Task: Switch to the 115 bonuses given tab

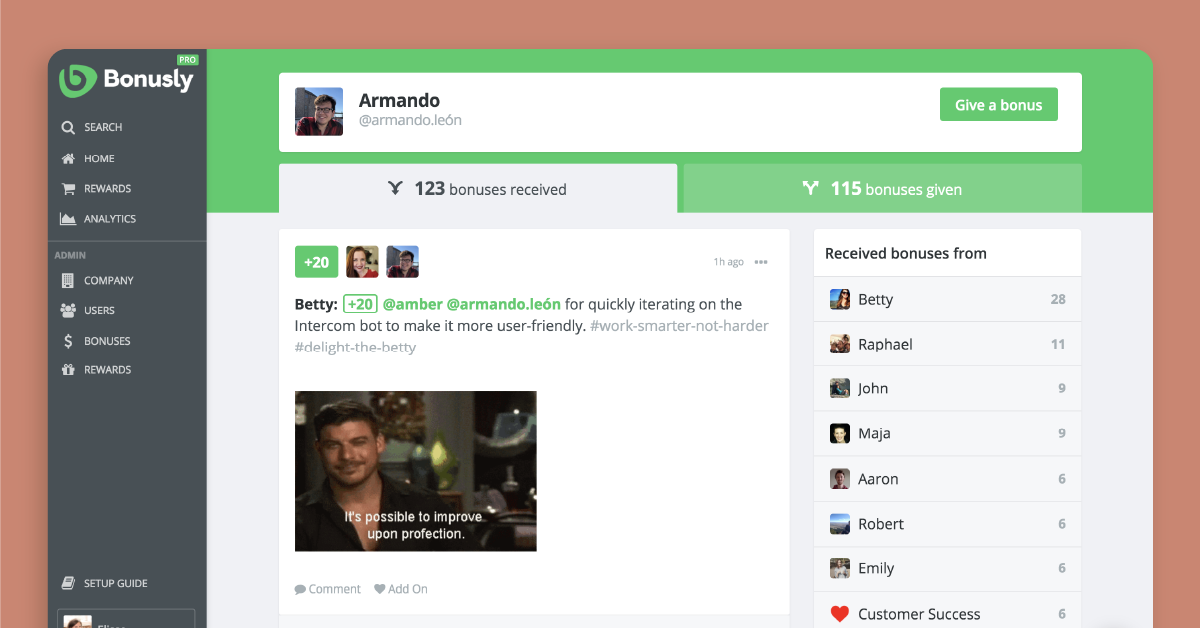Action: [882, 188]
